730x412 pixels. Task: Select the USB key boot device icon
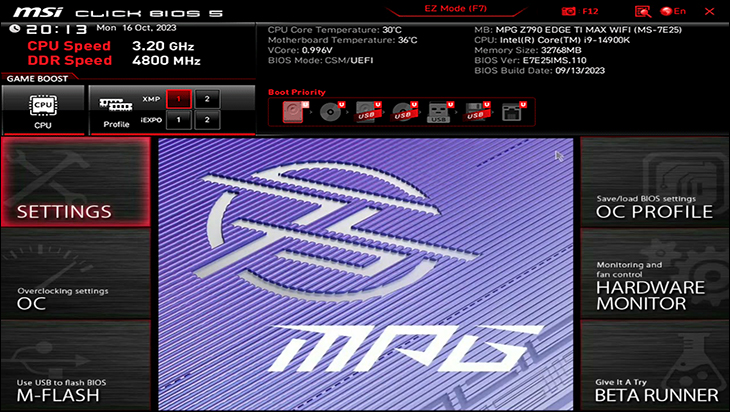pyautogui.click(x=440, y=112)
